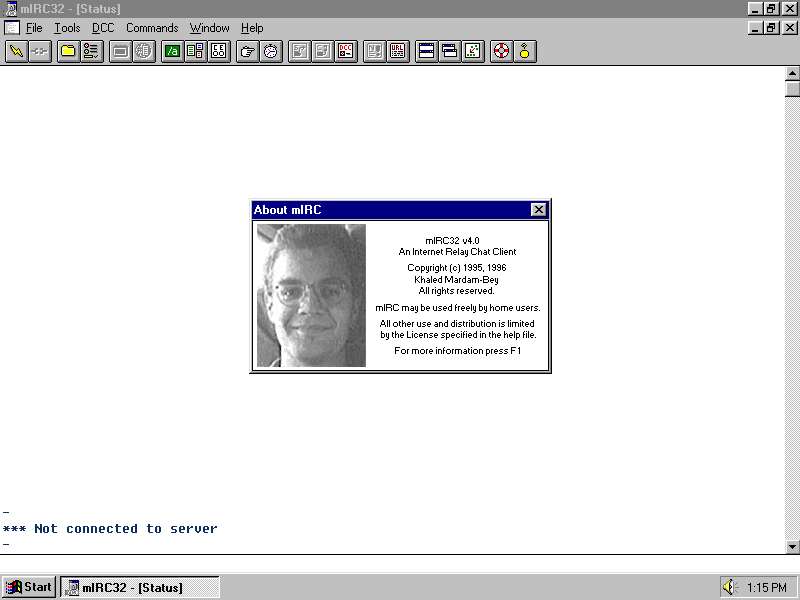Click the grayed-out DCC Chat icon
Viewport: 800px width, 600px height.
[323, 52]
